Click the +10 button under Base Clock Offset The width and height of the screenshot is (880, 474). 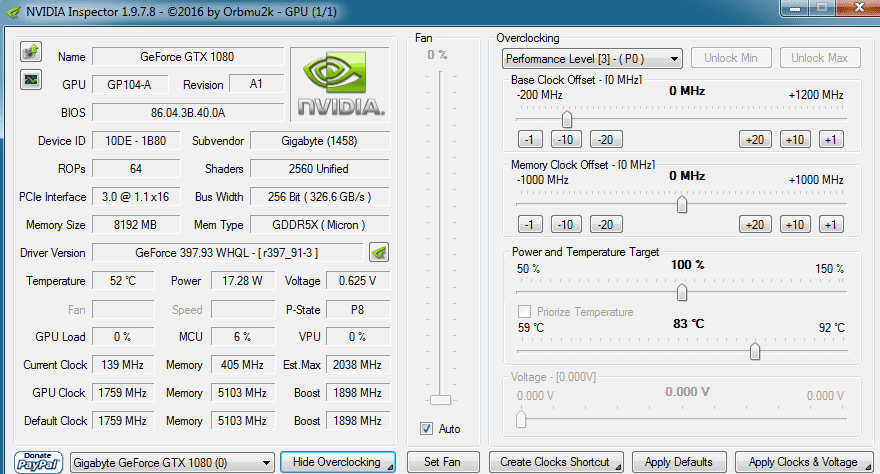point(795,140)
